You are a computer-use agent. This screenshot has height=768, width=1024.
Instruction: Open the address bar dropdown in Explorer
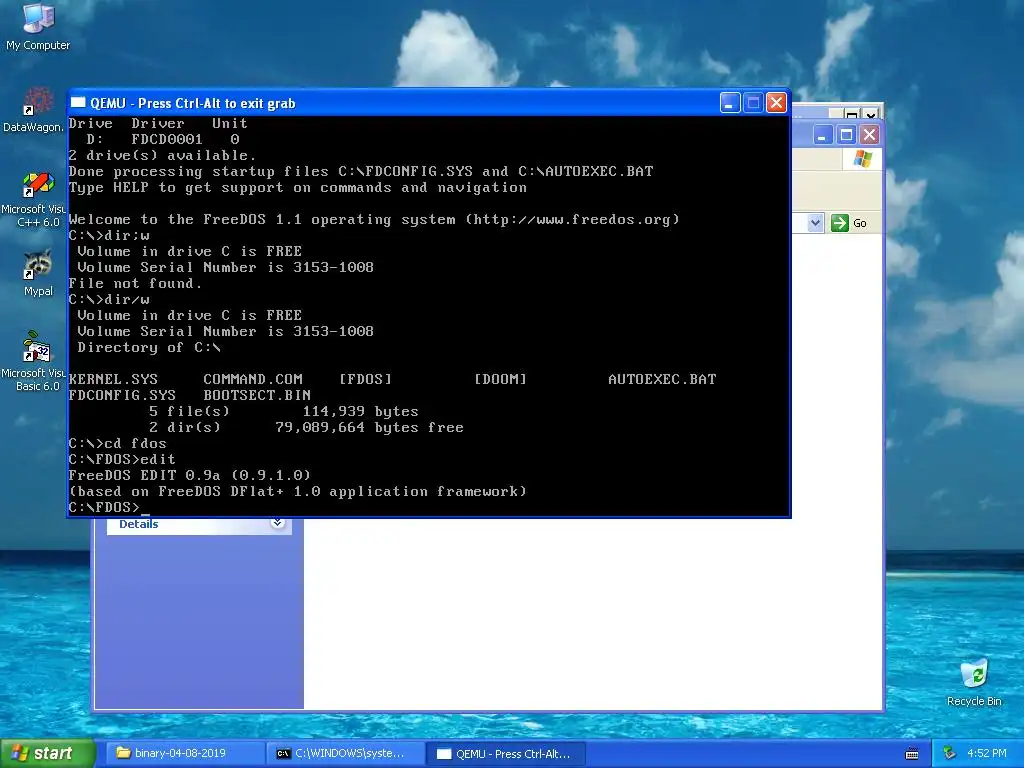815,223
